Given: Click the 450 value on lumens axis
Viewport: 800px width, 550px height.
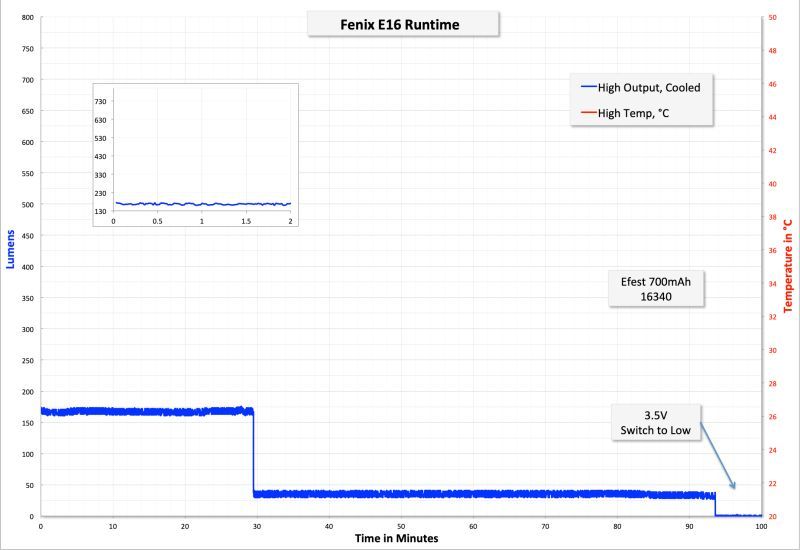Looking at the screenshot, I should pos(28,236).
